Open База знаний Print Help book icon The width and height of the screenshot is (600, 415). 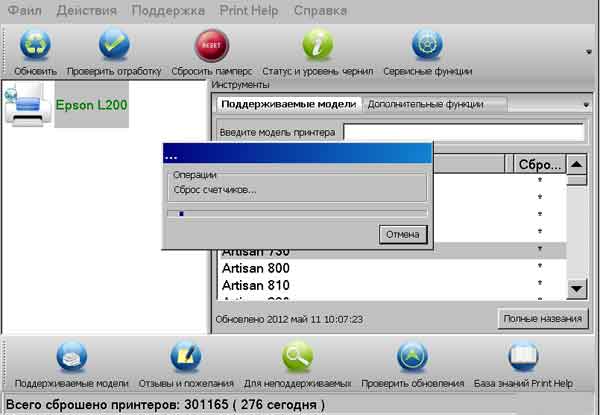[x=524, y=359]
